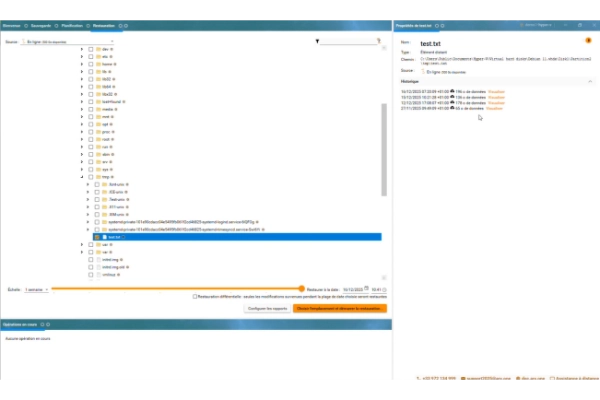Viewport: 600px width, 400px height.
Task: Expand the var folder tree node
Action: [x=82, y=244]
